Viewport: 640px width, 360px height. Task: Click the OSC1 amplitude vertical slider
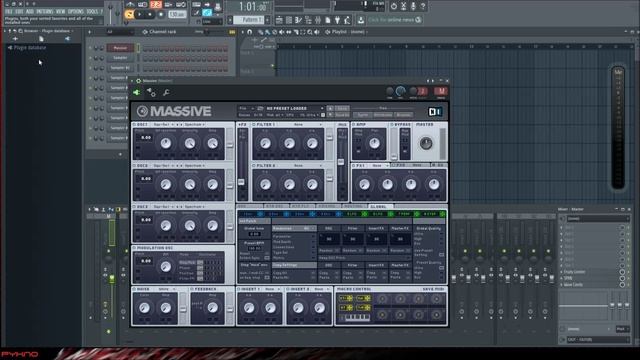tap(230, 144)
